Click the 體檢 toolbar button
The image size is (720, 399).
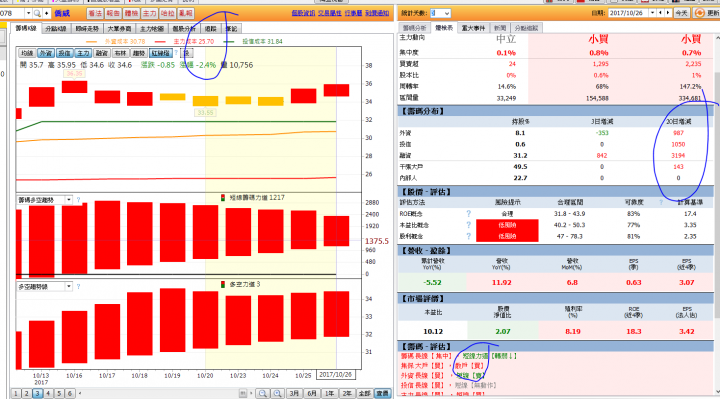click(x=131, y=13)
